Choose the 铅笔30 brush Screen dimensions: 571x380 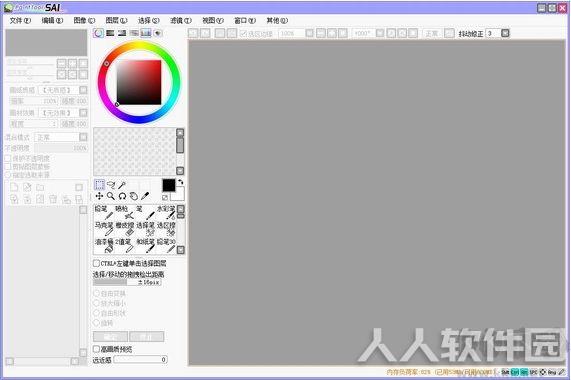(166, 245)
